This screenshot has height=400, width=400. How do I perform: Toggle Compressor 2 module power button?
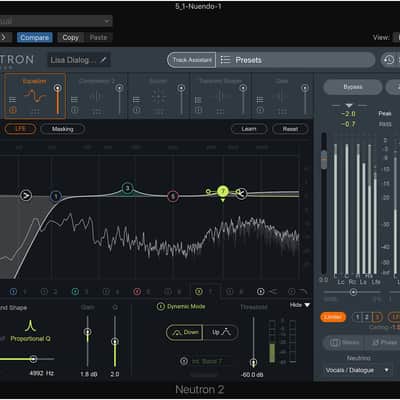point(75,109)
